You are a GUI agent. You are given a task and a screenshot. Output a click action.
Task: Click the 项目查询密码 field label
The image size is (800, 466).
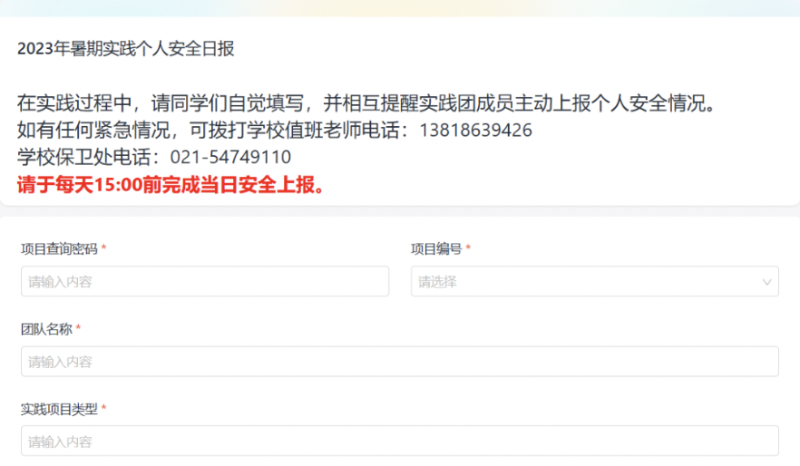pos(59,249)
